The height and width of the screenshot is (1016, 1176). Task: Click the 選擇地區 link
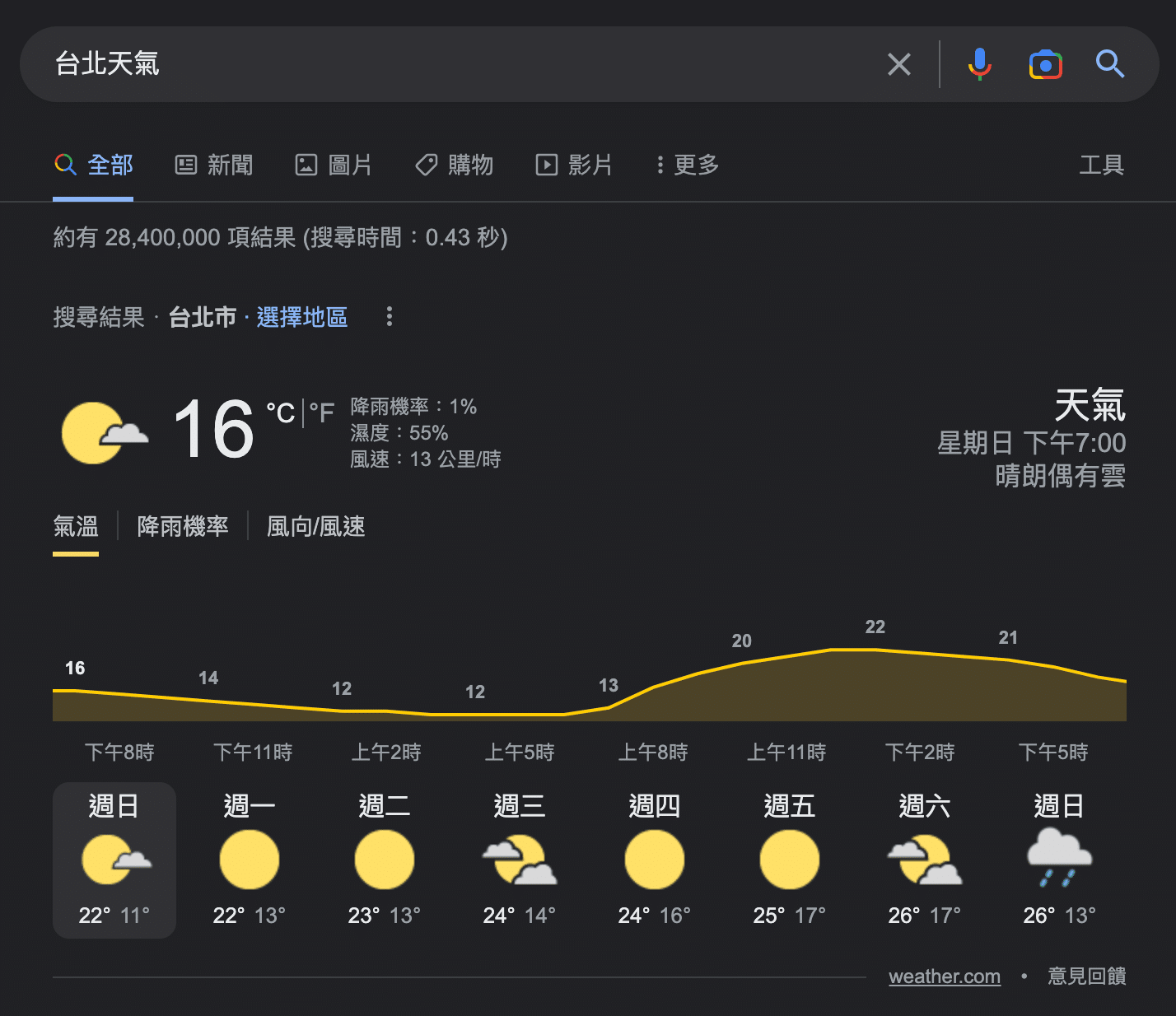[x=302, y=317]
